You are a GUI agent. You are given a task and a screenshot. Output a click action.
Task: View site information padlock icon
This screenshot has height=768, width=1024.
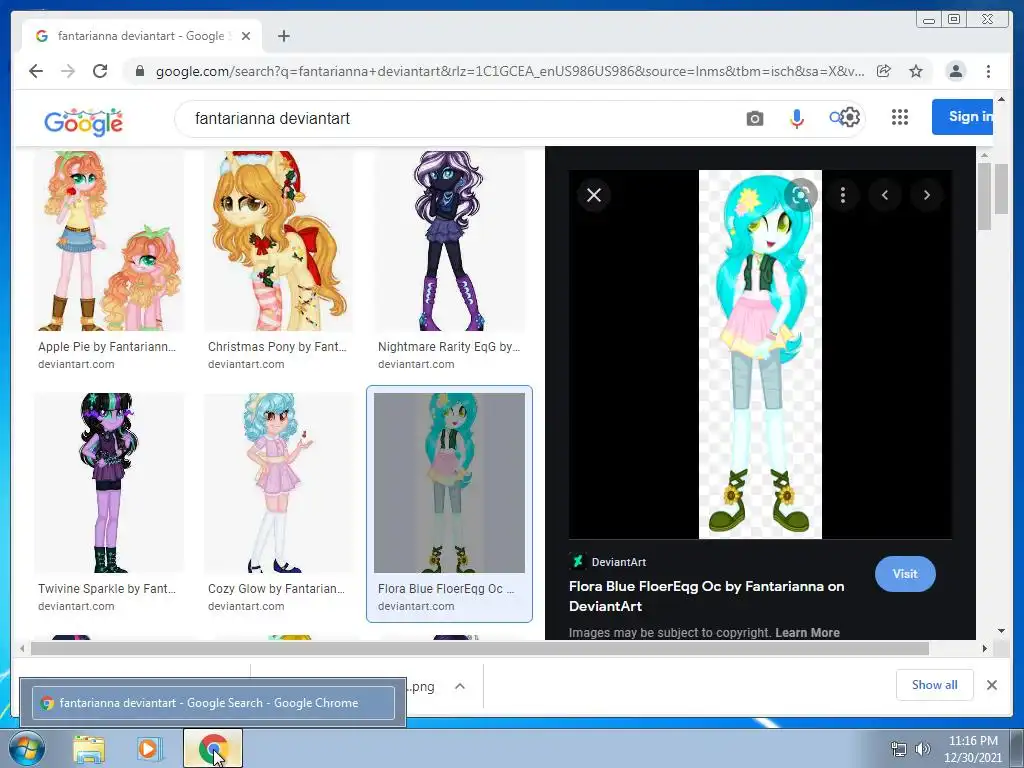tap(139, 71)
